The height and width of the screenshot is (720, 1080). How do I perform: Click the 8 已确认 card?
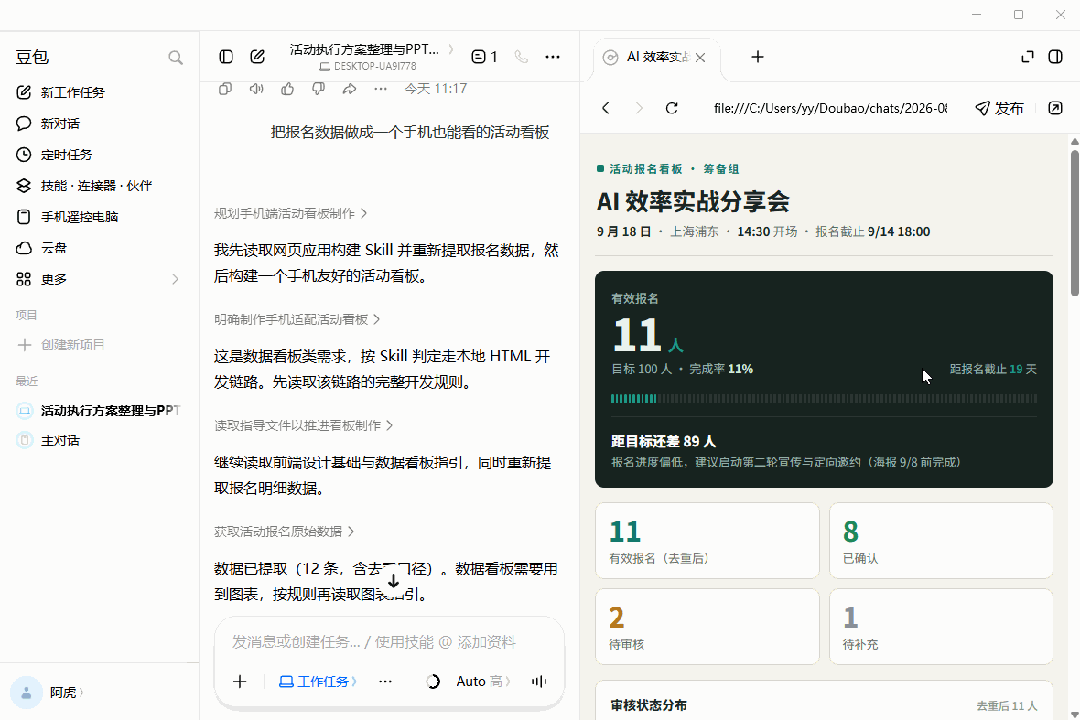tap(941, 540)
